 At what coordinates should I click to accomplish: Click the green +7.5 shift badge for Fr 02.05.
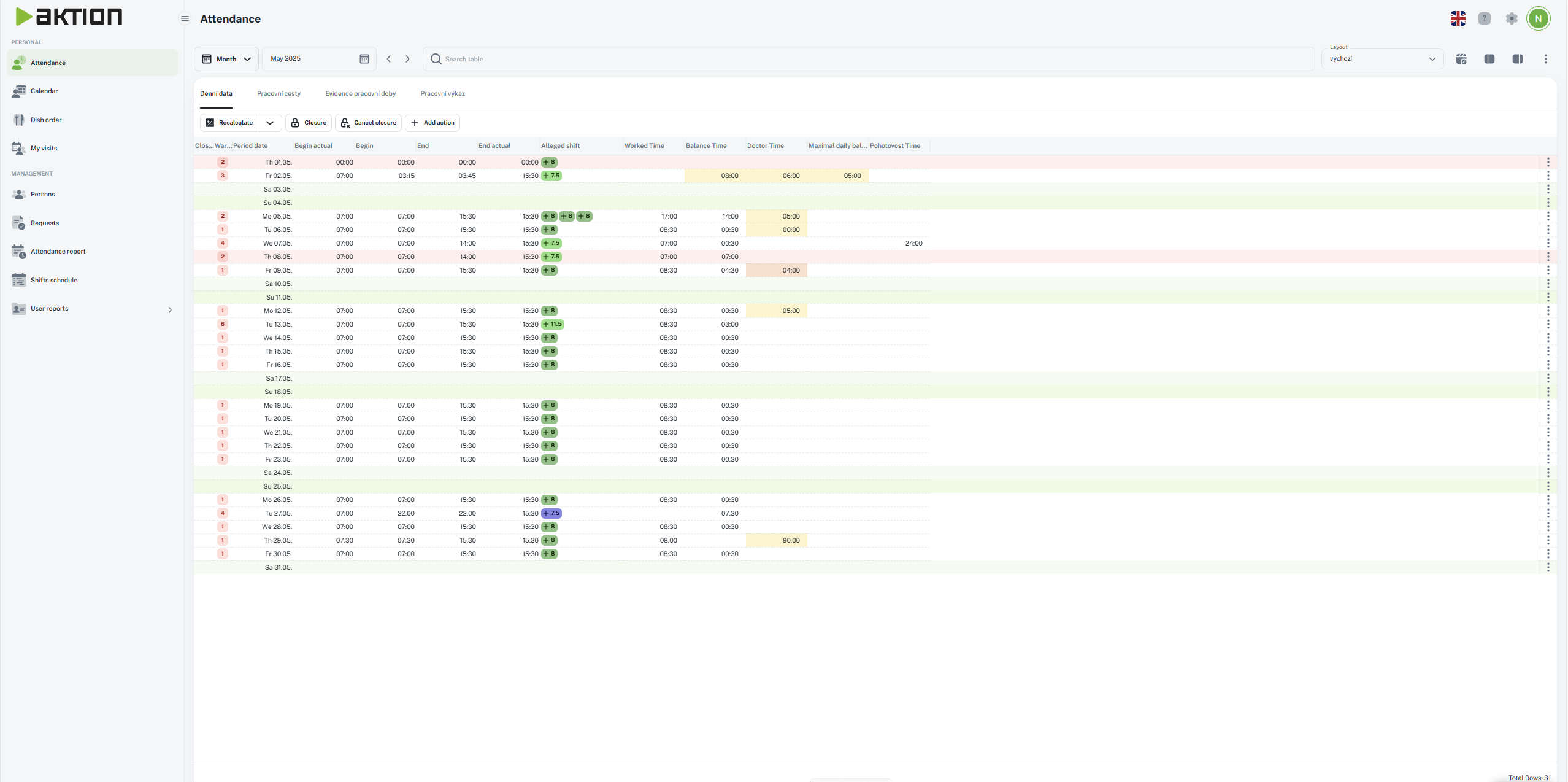[551, 176]
